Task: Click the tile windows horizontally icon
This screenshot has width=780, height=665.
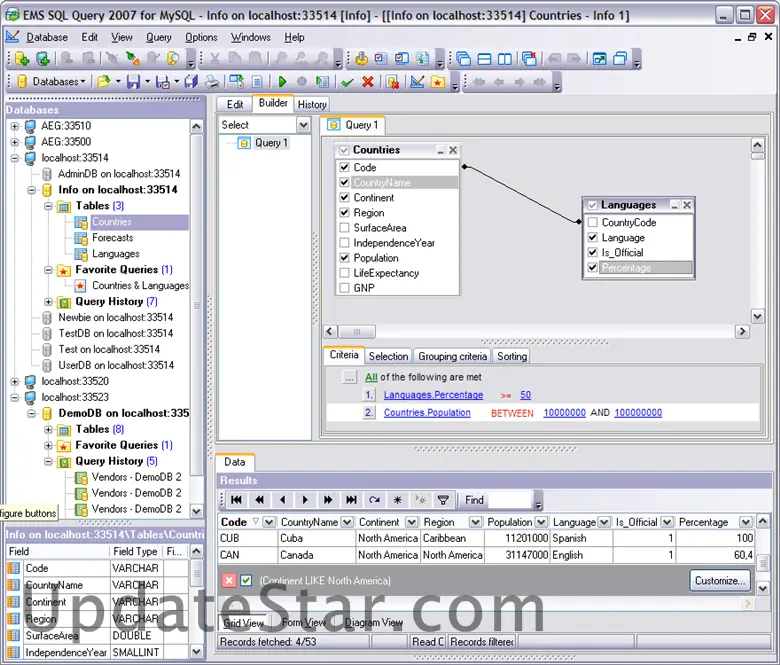Action: (x=484, y=59)
